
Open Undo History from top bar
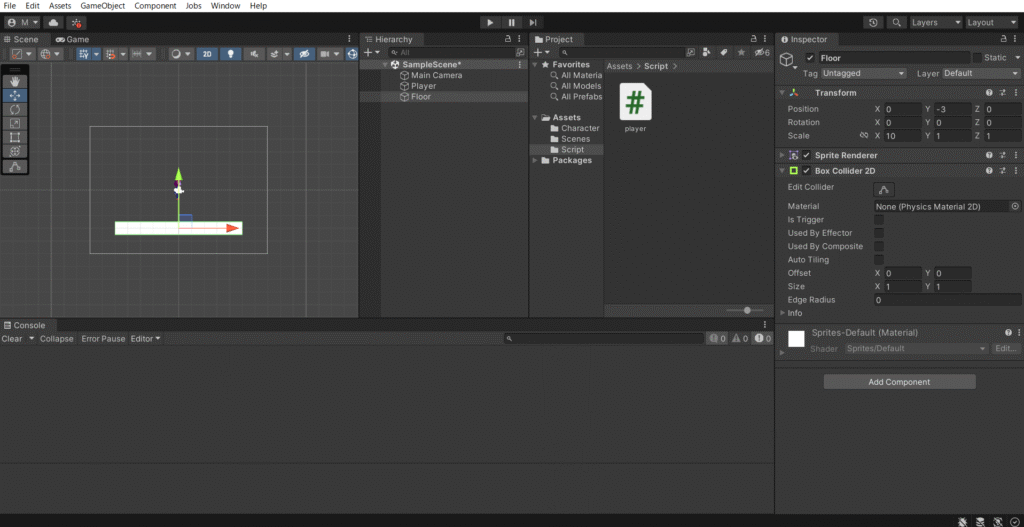click(873, 22)
